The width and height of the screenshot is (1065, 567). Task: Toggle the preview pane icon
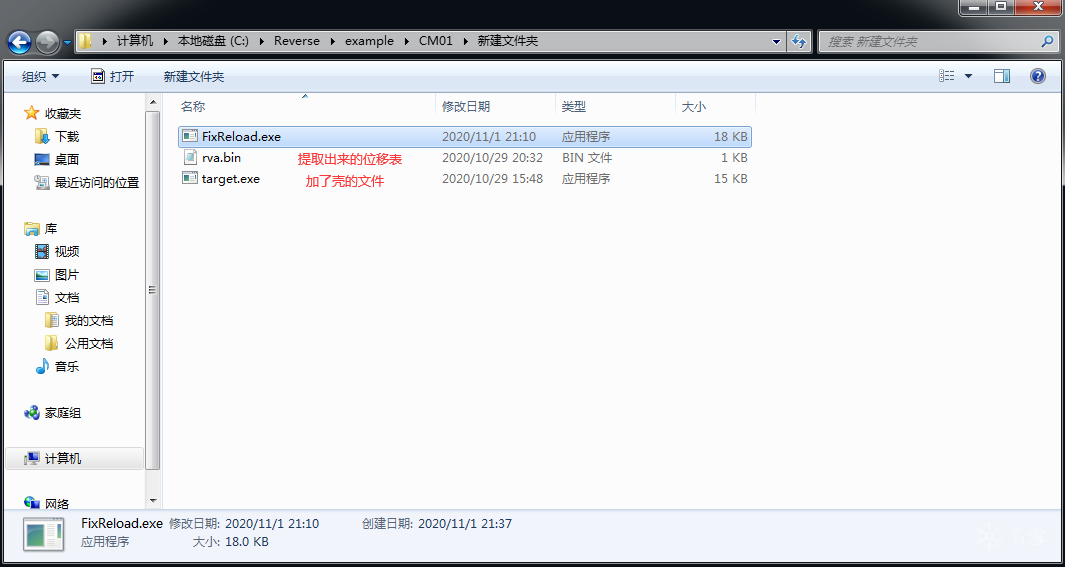click(x=1002, y=76)
